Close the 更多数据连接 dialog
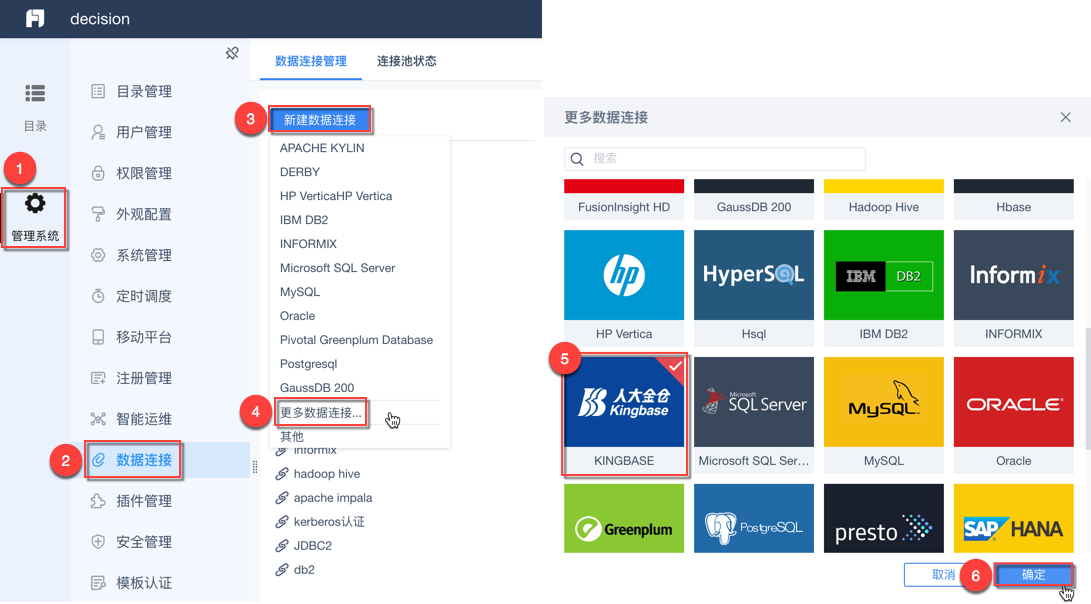 coord(1065,117)
